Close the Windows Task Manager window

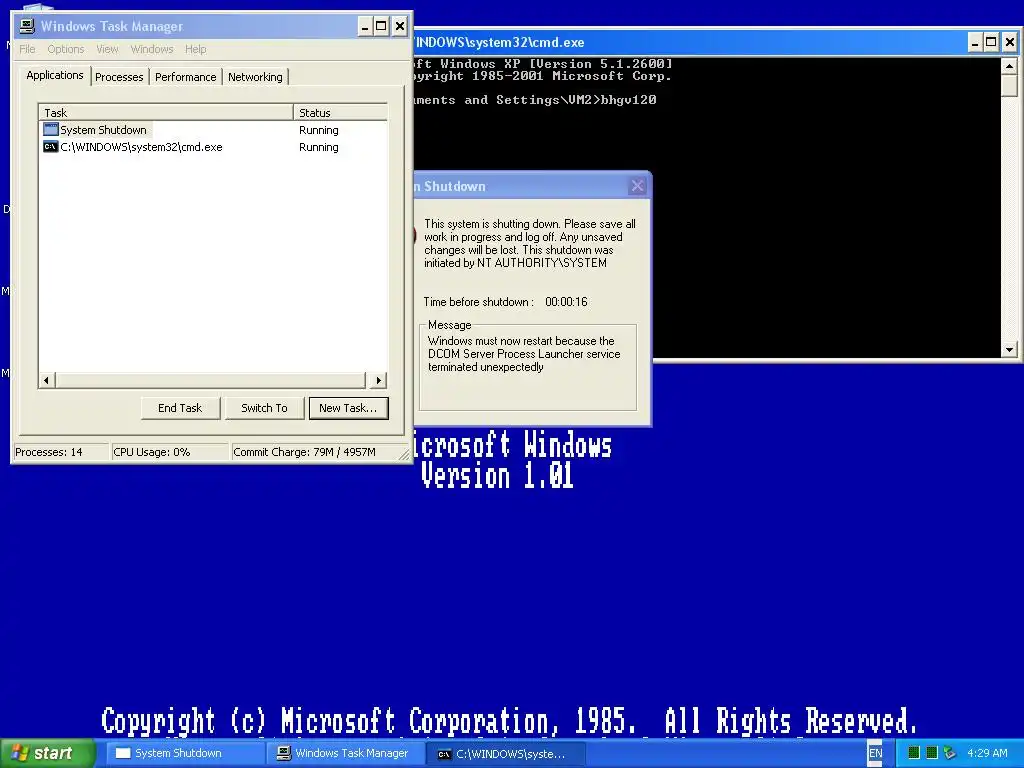(x=400, y=27)
